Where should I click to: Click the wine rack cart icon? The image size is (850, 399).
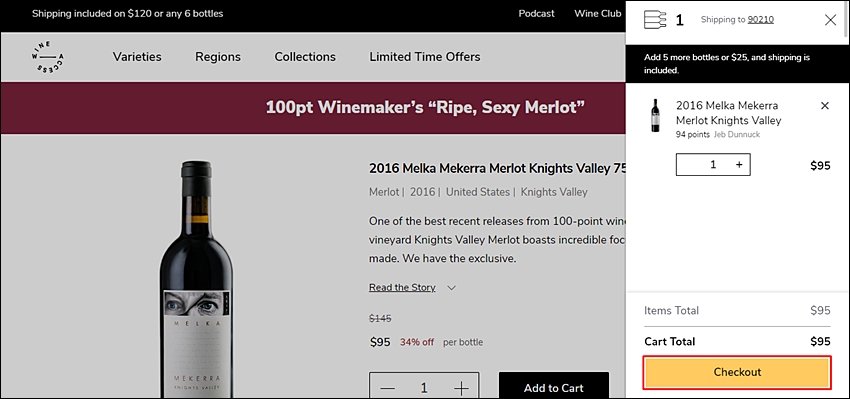coord(655,20)
